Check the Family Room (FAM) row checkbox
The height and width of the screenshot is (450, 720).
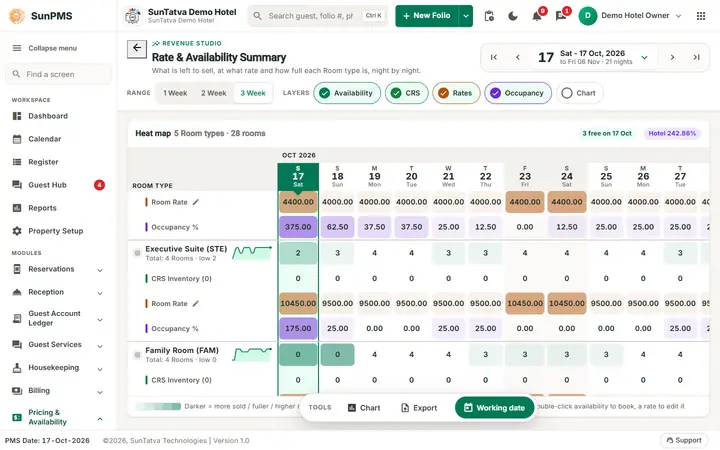tap(137, 354)
